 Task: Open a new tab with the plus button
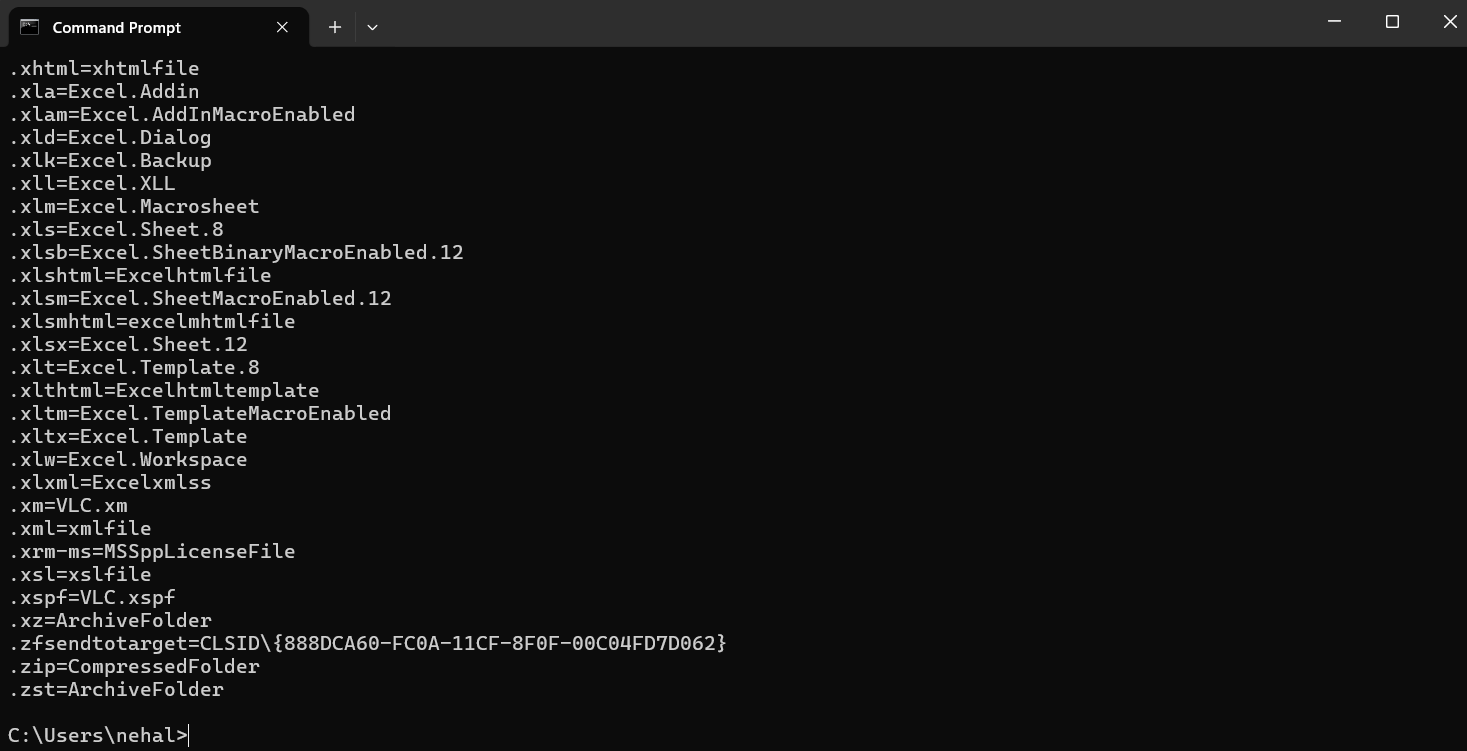(335, 27)
